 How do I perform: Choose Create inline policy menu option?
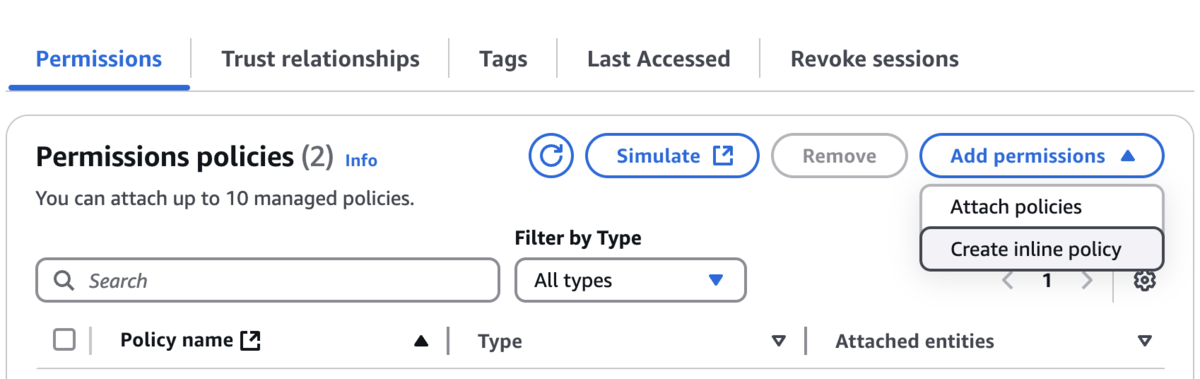click(1042, 249)
